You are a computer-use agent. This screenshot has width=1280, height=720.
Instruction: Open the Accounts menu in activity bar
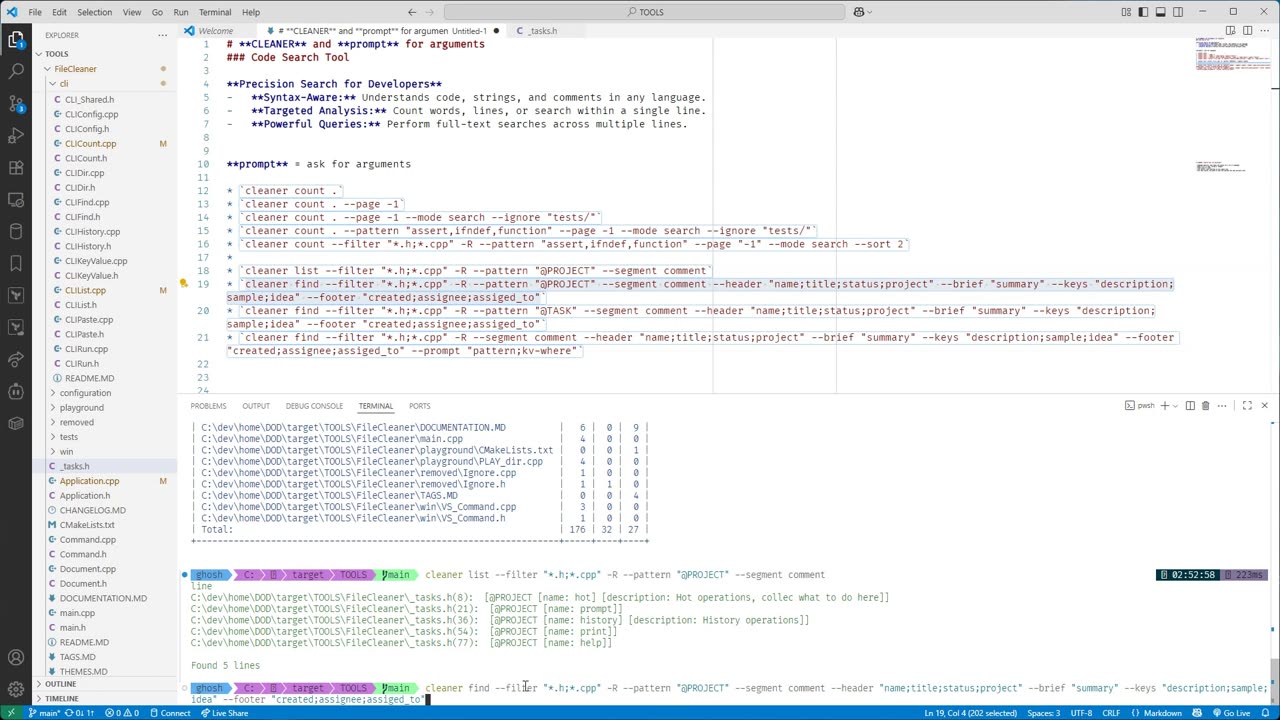coord(16,658)
